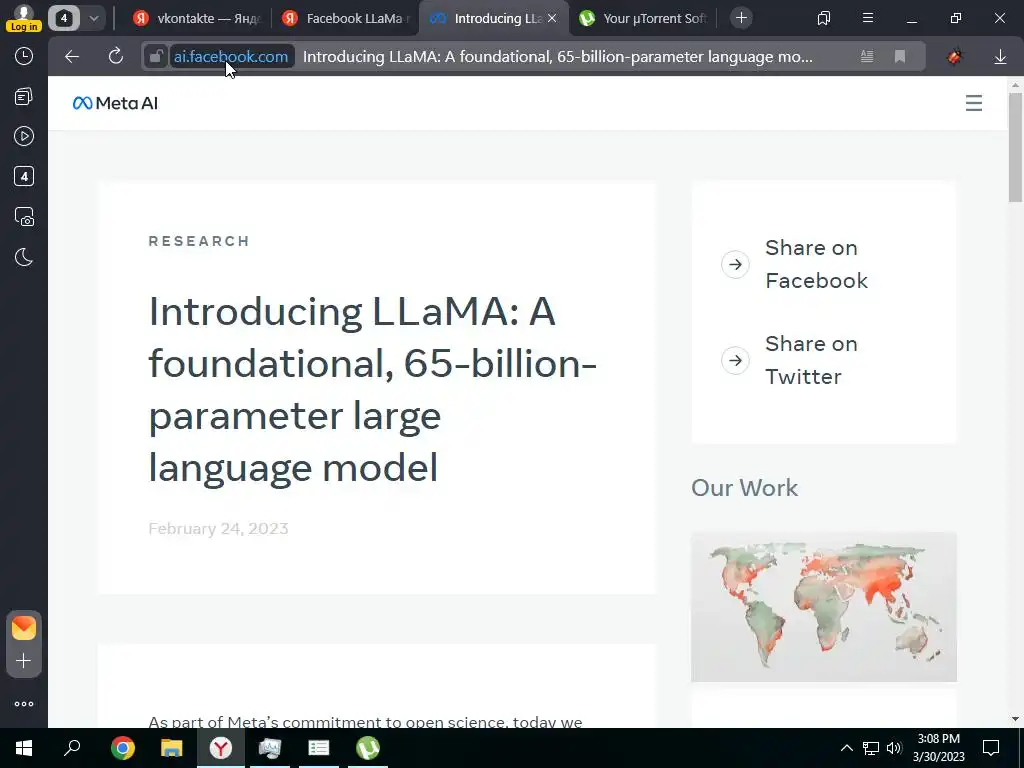This screenshot has width=1024, height=768.
Task: Enable reader mode icon in address bar
Action: (x=867, y=56)
